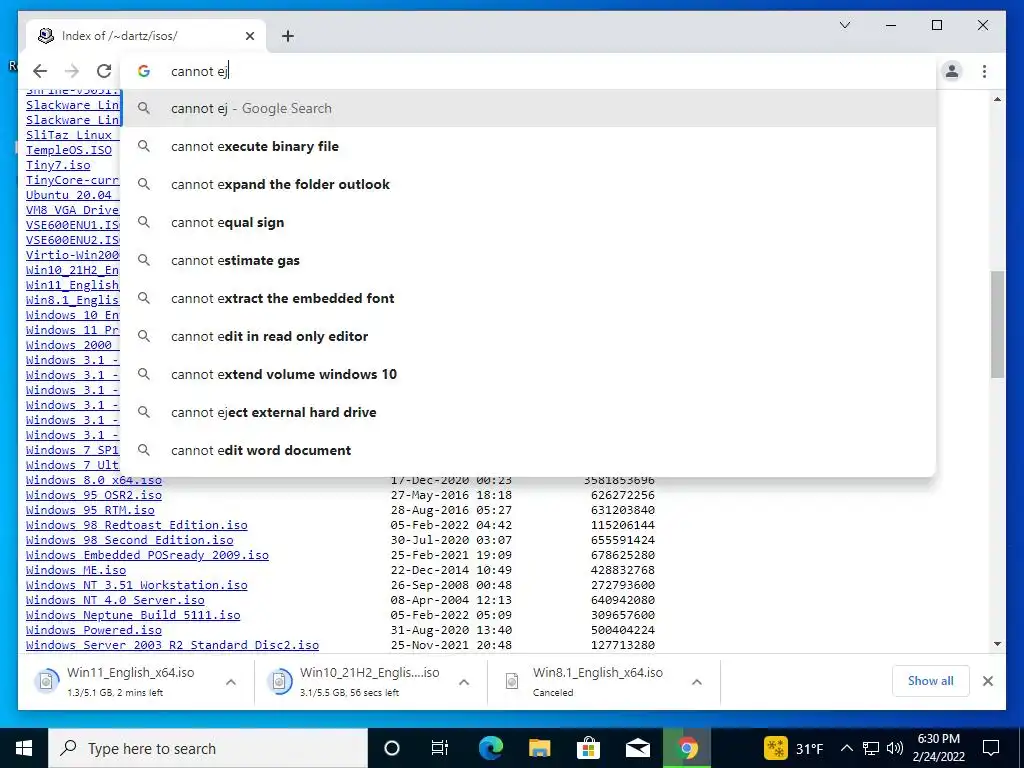The height and width of the screenshot is (768, 1024).
Task: Download Windows 98 Second Edition.iso
Action: 129,540
